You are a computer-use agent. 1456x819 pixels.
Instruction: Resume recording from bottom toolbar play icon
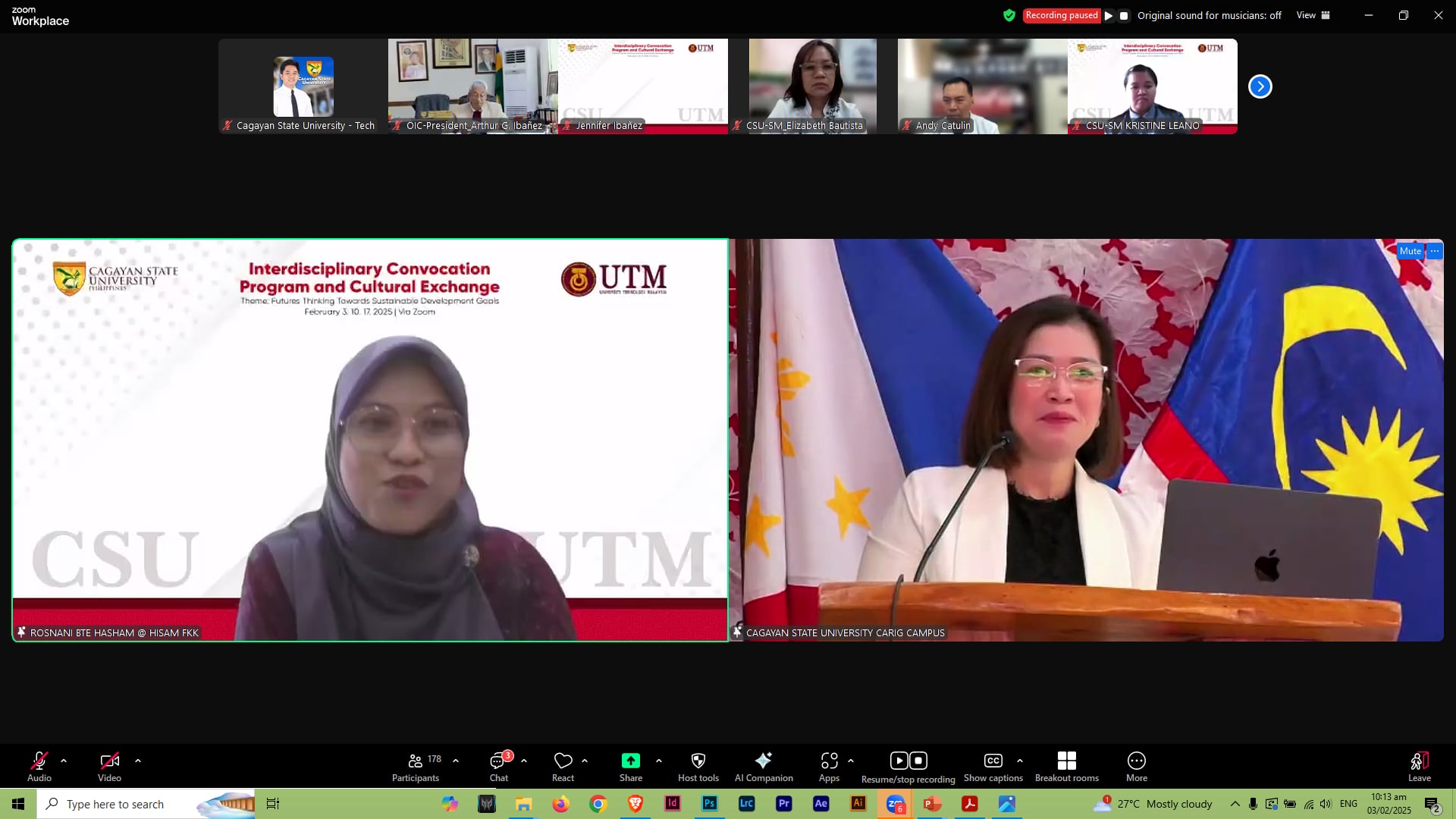pos(899,761)
